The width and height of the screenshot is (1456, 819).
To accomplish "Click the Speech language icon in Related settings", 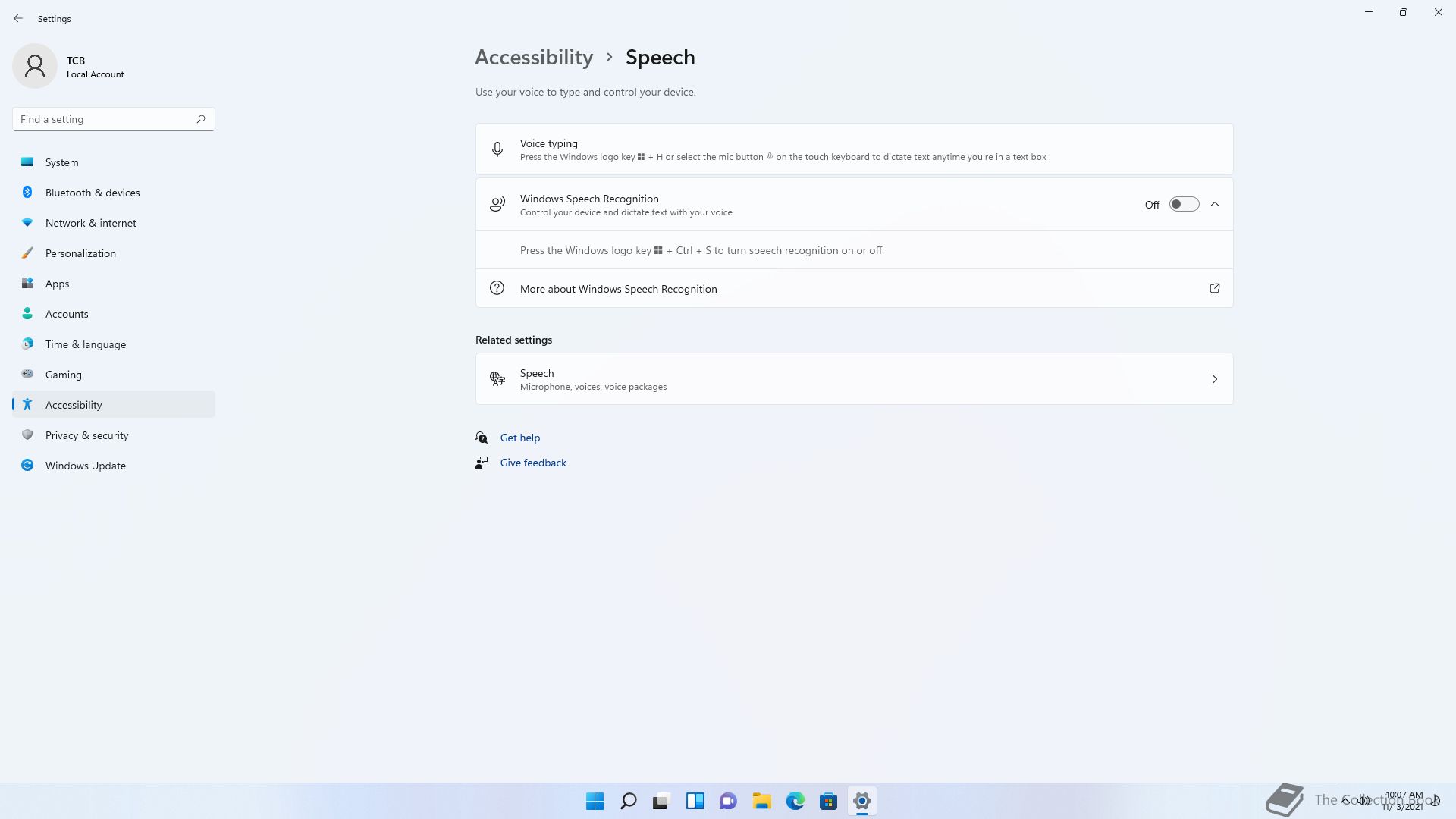I will (x=497, y=379).
